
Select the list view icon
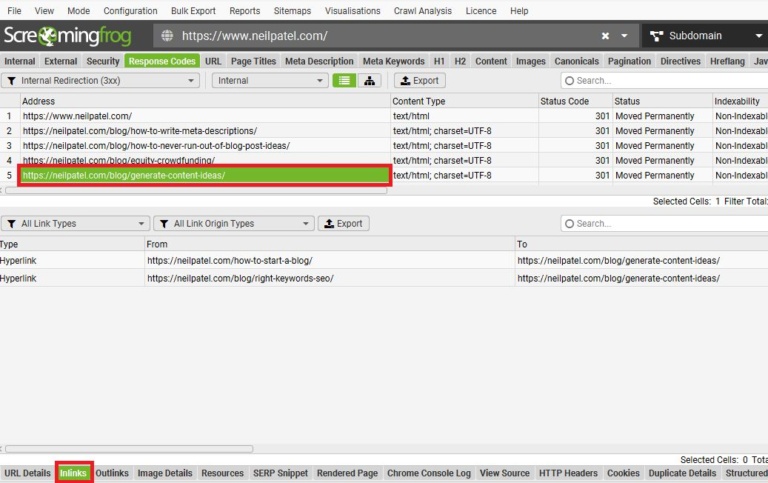click(x=344, y=81)
